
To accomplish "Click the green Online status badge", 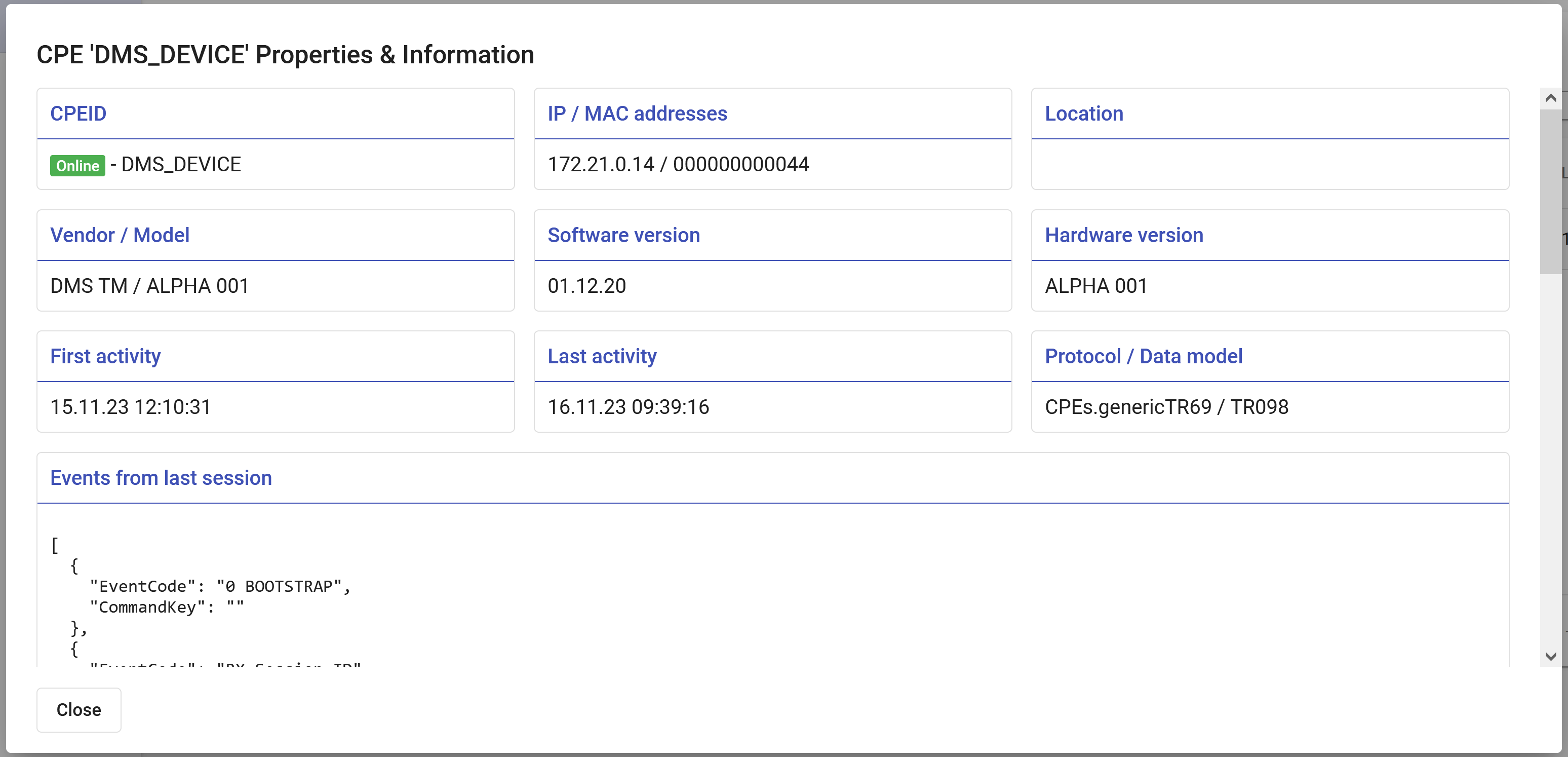I will pos(76,165).
